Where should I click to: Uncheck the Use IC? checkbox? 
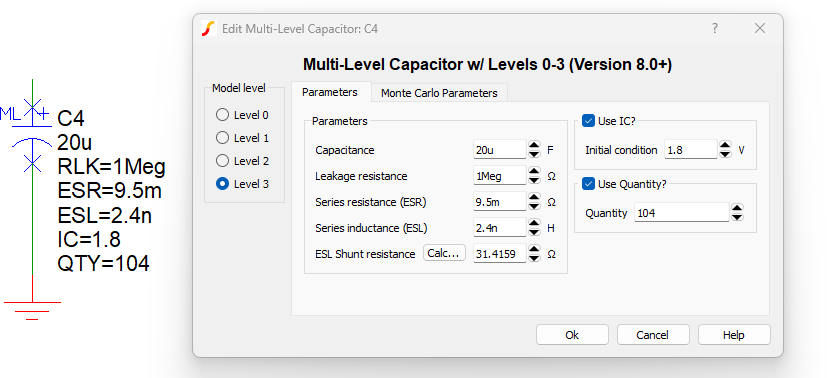pyautogui.click(x=589, y=121)
